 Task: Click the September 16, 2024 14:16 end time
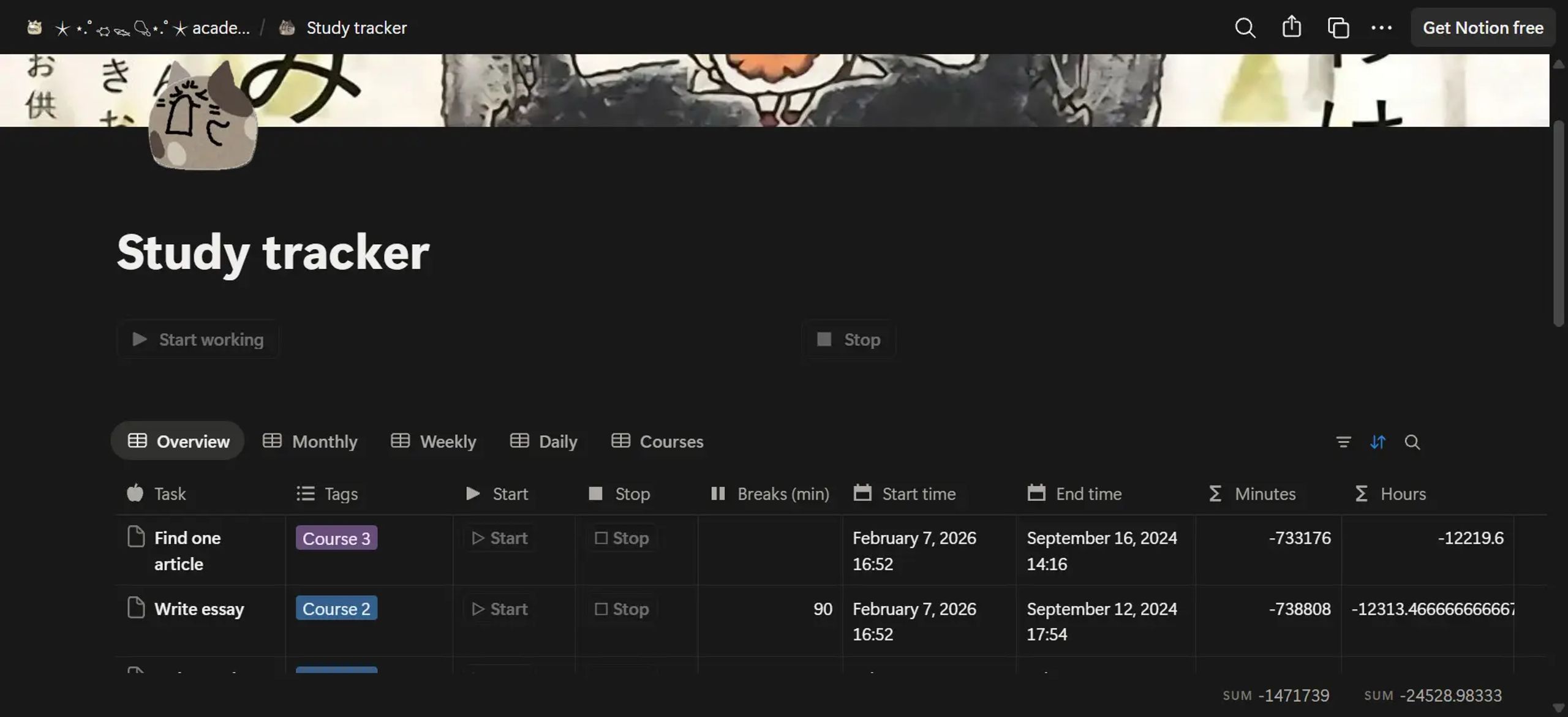coord(1102,550)
